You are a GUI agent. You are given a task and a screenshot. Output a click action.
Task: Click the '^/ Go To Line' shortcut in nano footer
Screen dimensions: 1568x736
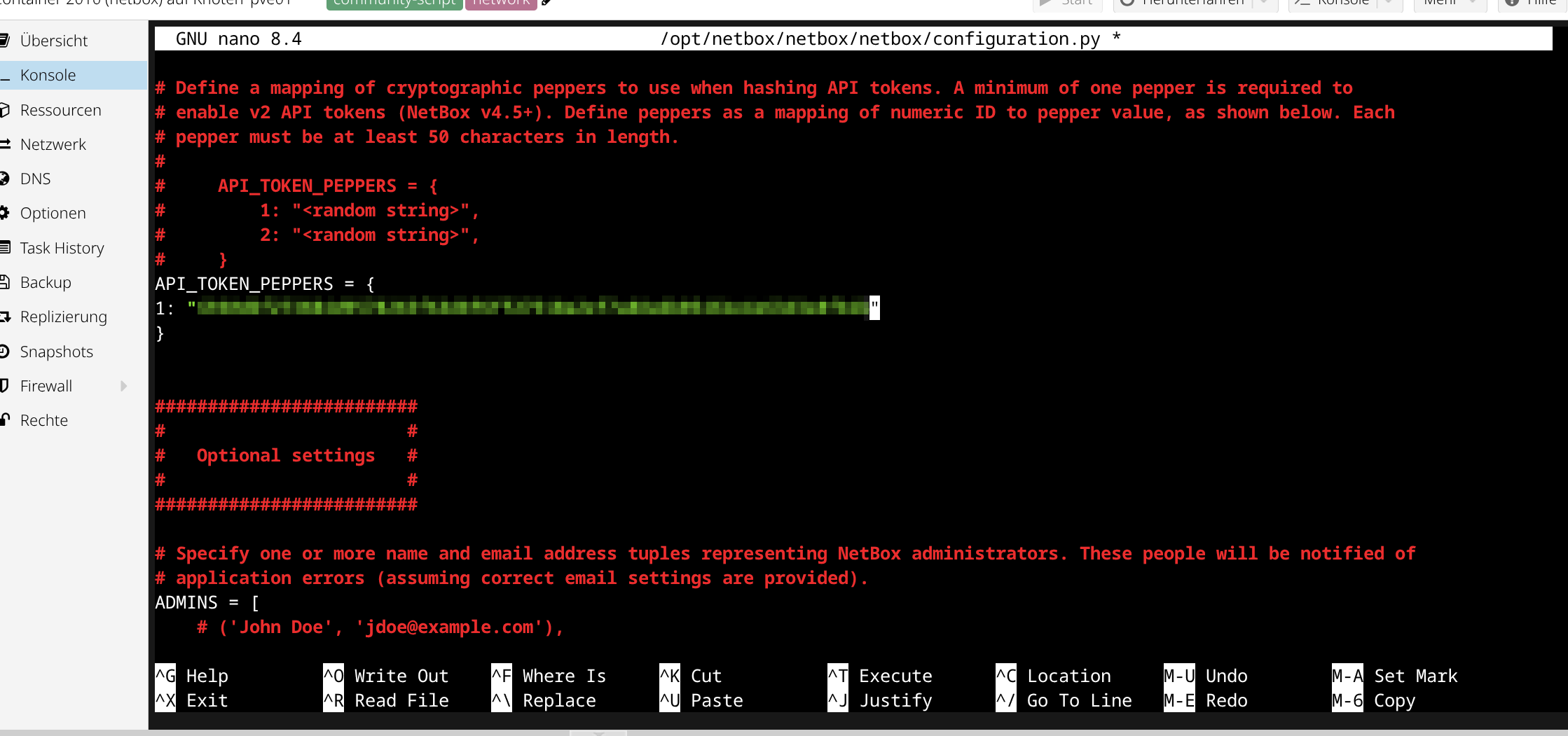1064,700
